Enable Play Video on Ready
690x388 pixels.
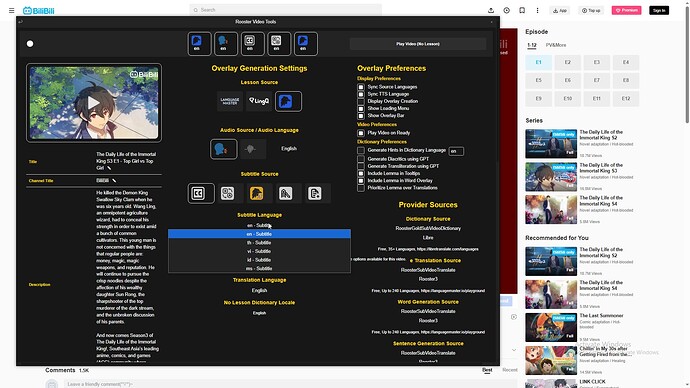point(361,133)
